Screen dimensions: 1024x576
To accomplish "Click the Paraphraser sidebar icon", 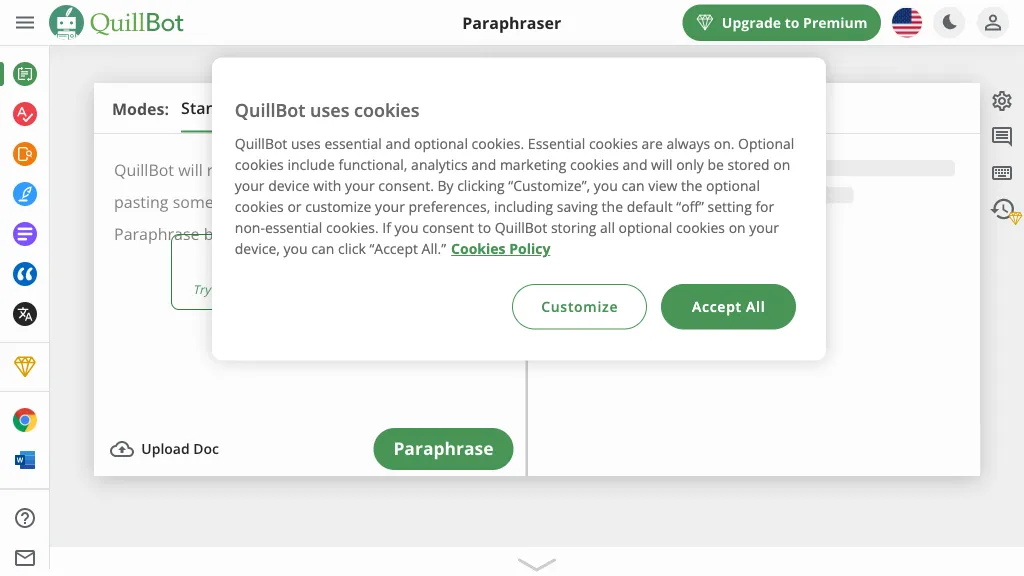I will [x=25, y=73].
